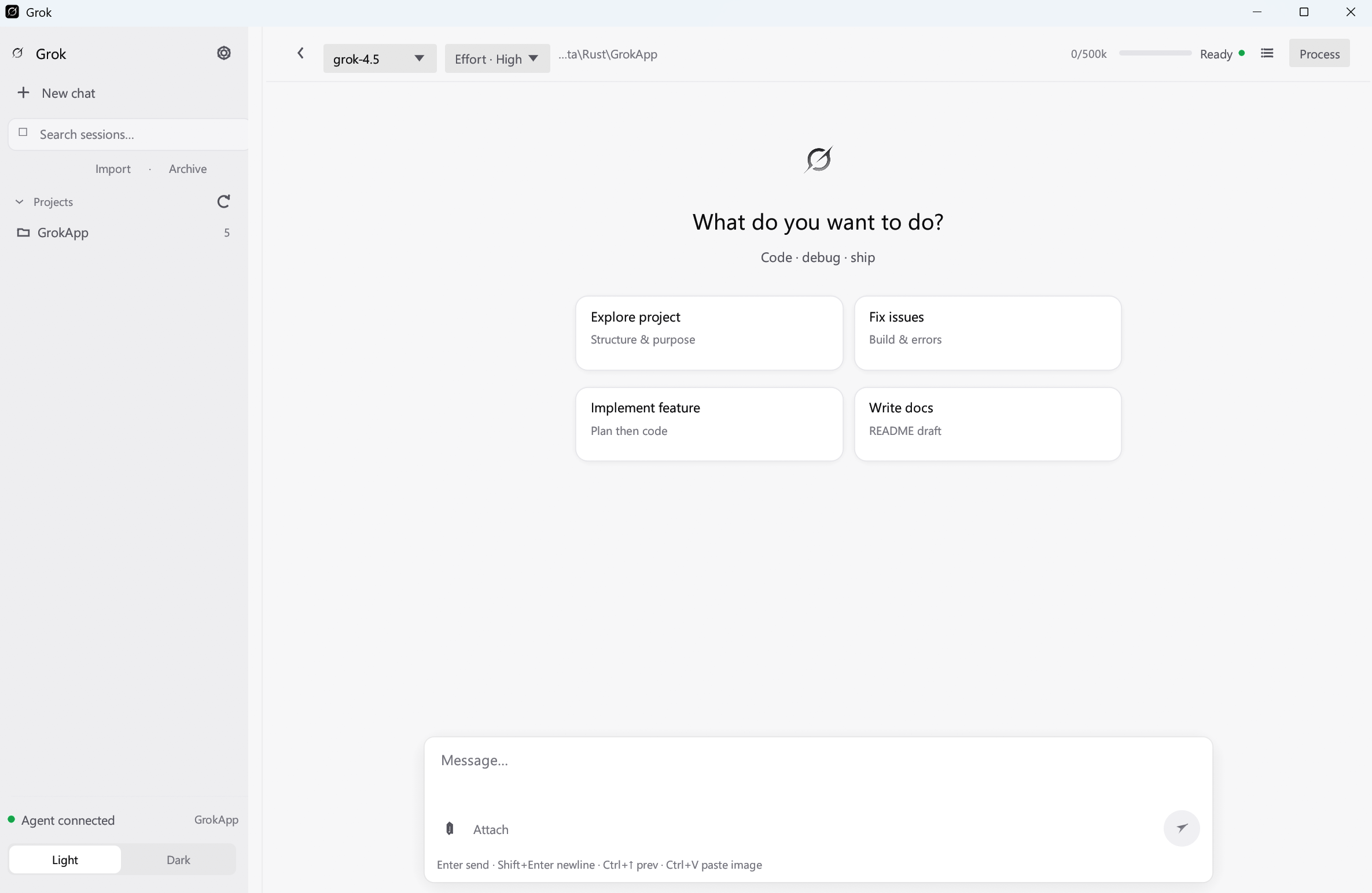Choose the Implement feature card

(709, 424)
